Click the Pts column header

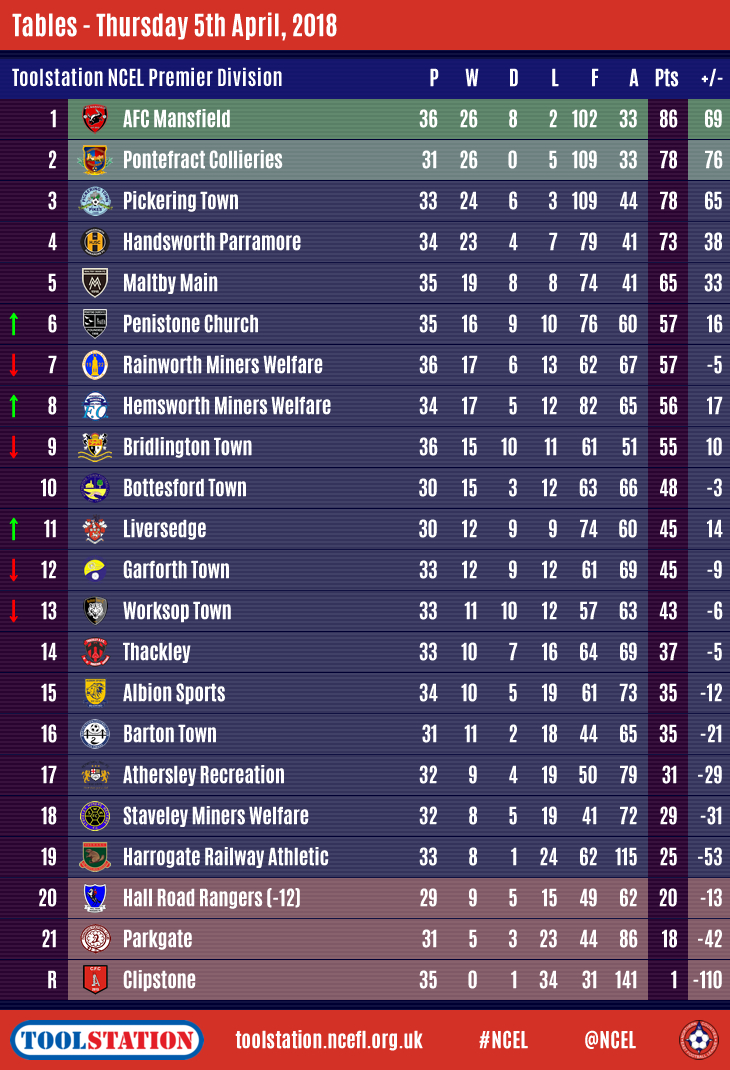666,78
